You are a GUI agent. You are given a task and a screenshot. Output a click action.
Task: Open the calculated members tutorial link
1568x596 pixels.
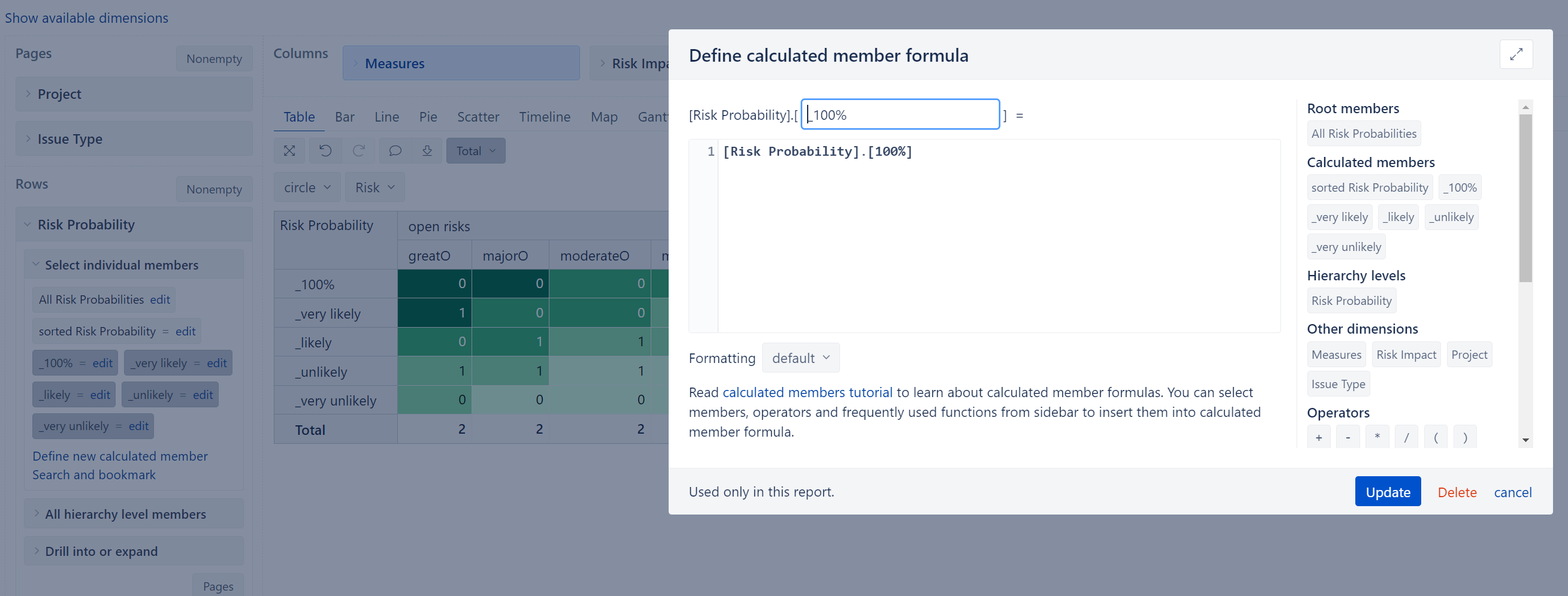(807, 392)
